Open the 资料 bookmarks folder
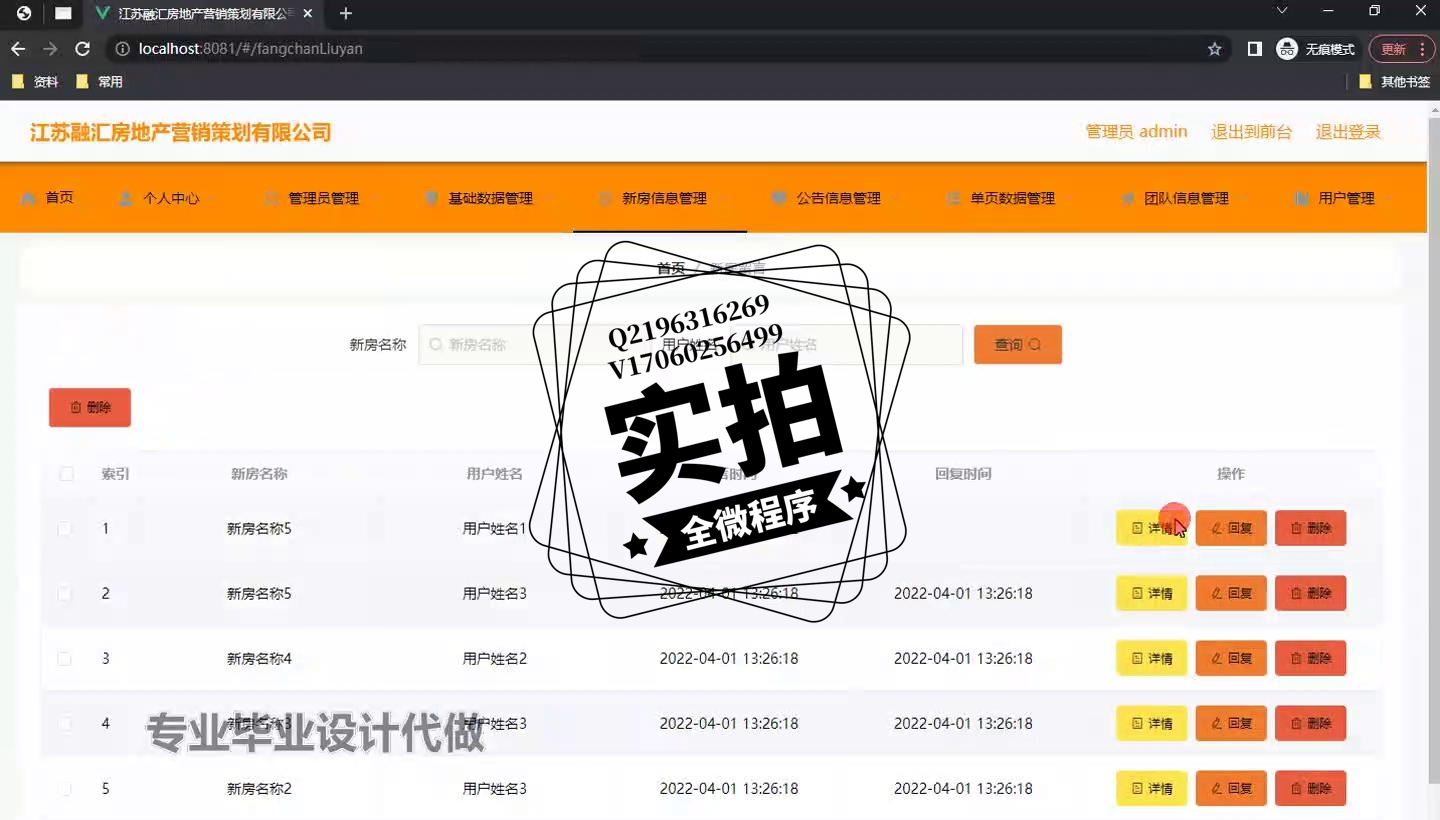1440x820 pixels. click(35, 82)
